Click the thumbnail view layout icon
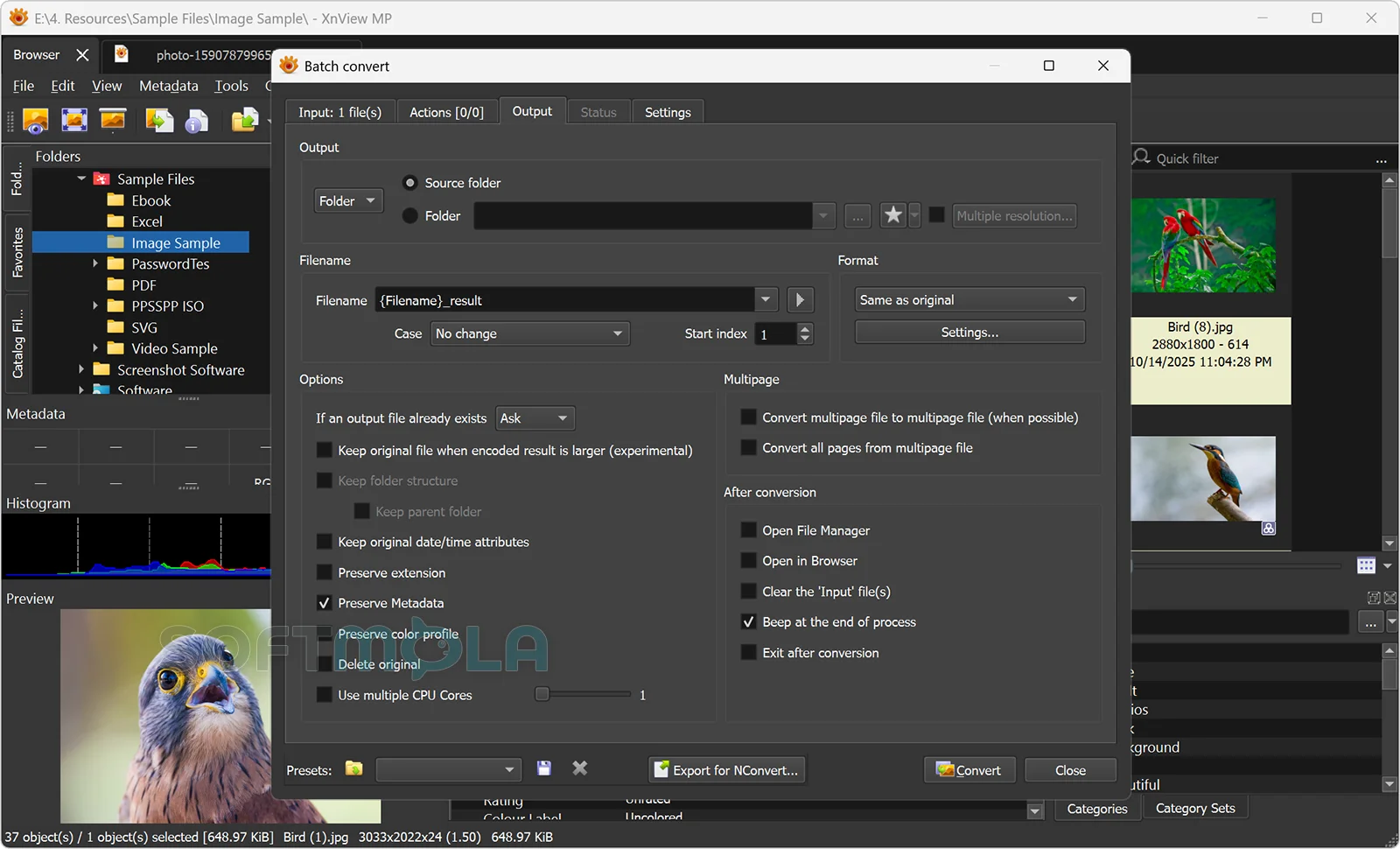1400x849 pixels. 1367,565
